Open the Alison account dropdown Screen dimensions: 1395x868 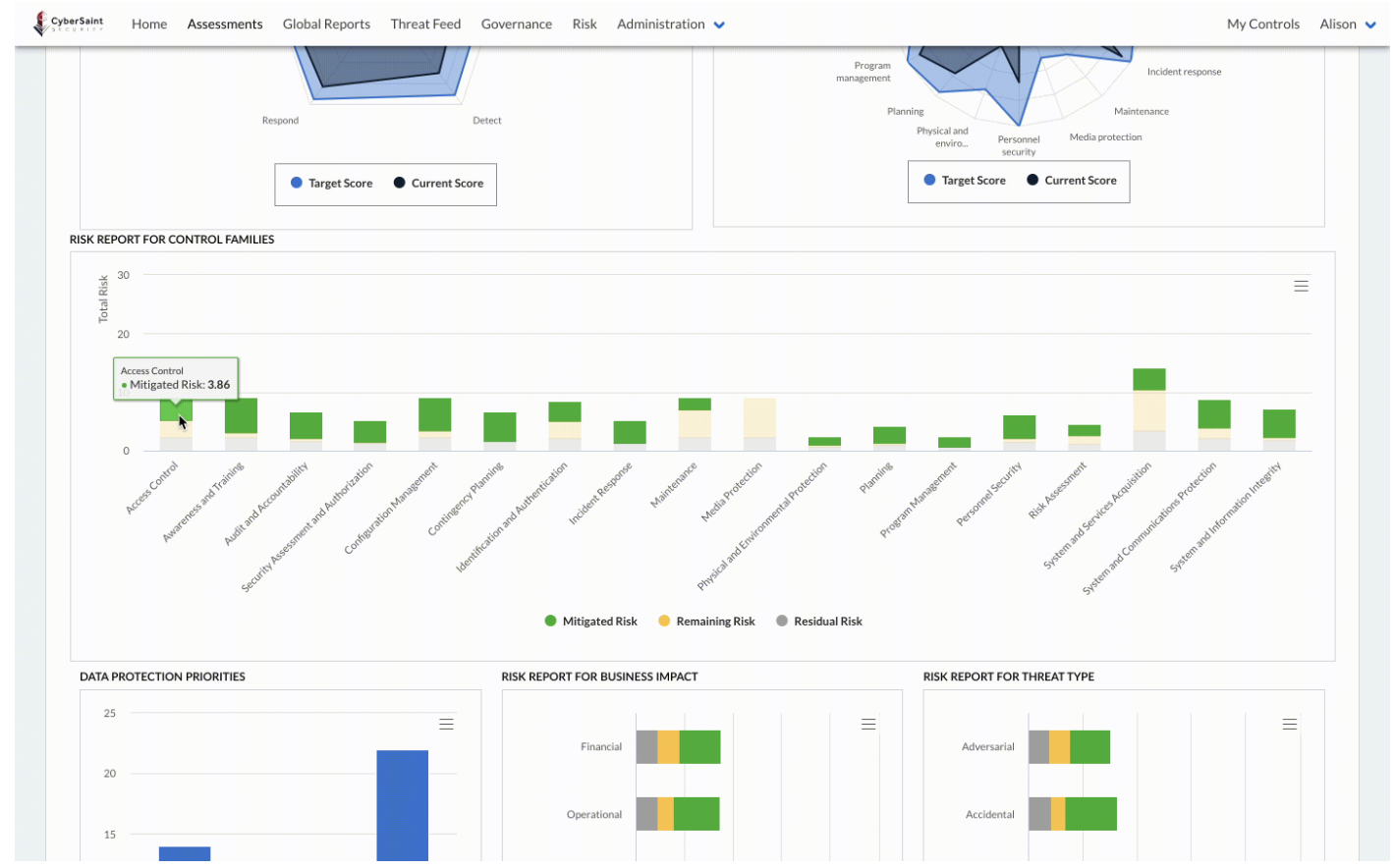(x=1347, y=24)
